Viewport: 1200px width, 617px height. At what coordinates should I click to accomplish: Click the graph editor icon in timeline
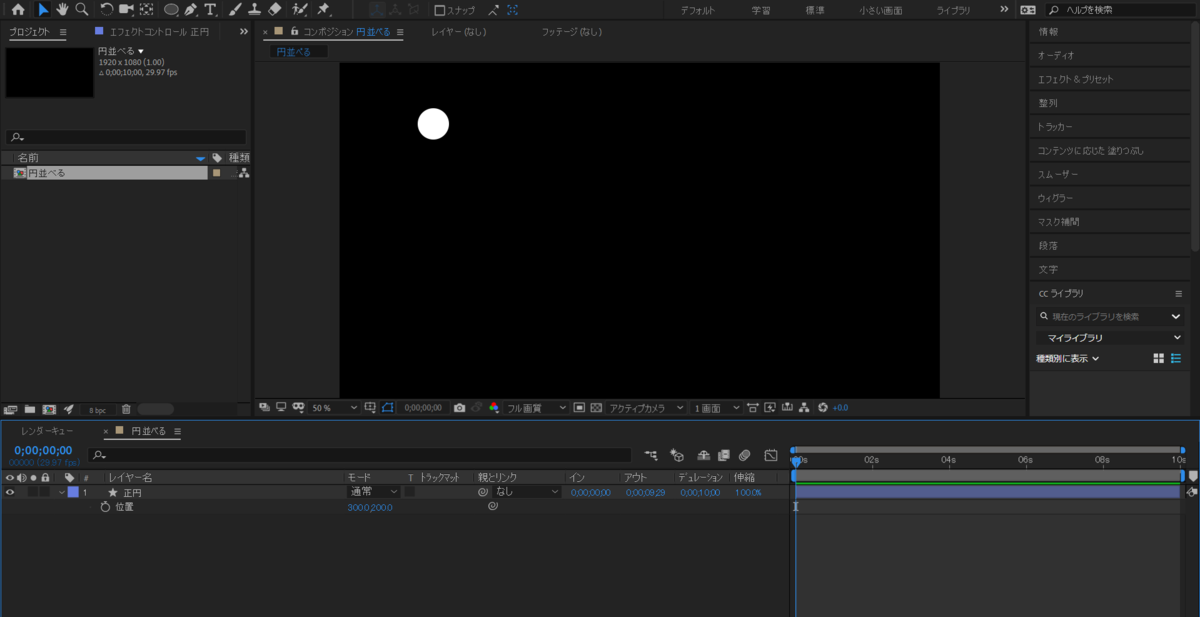point(771,455)
